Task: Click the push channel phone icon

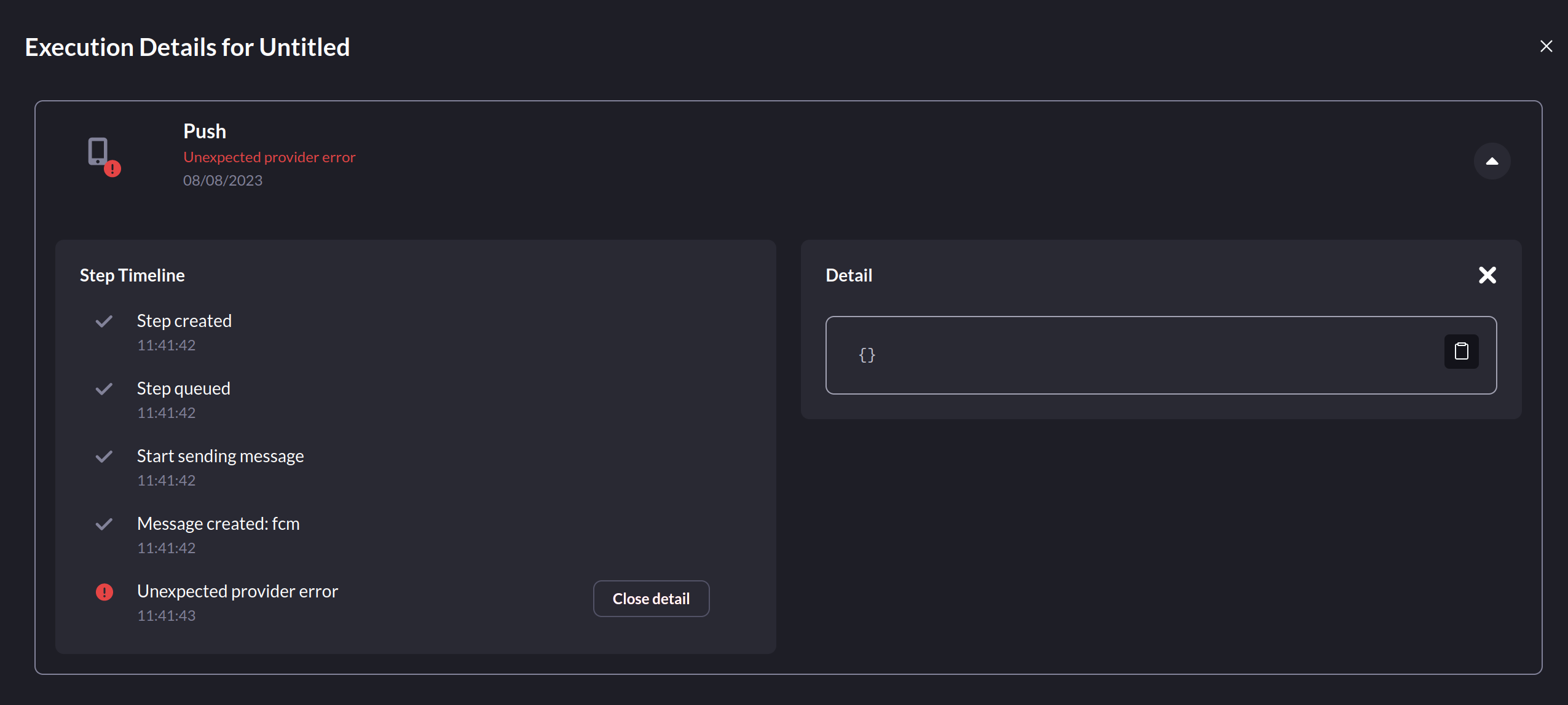Action: 98,152
